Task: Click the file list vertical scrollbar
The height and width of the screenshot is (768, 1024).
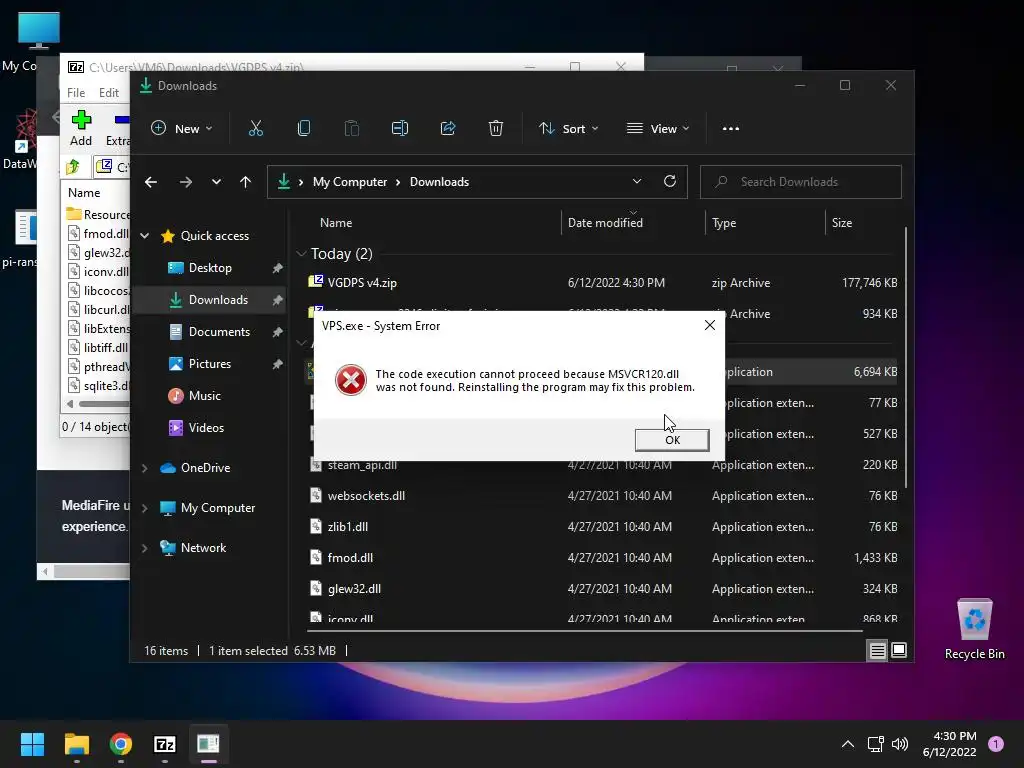Action: coord(906,357)
